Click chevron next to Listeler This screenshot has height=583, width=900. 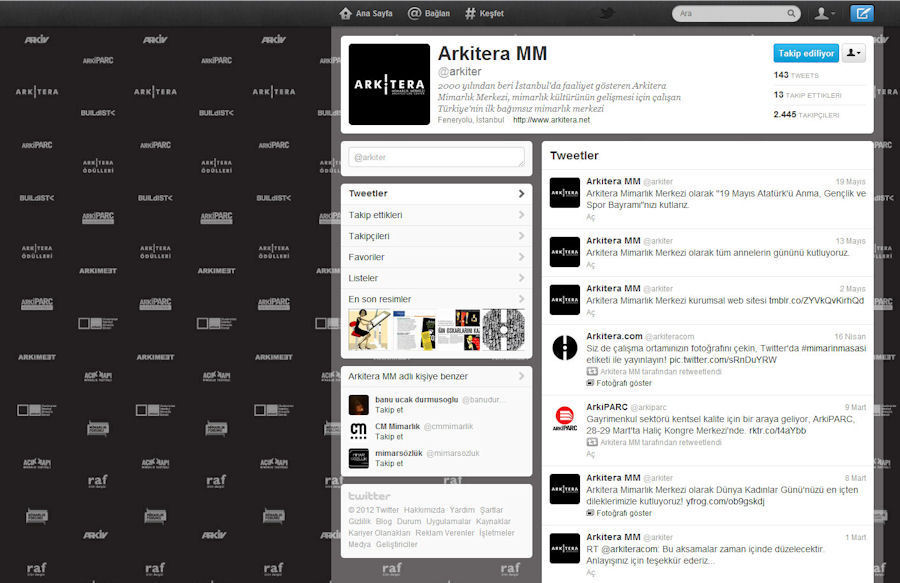pyautogui.click(x=521, y=278)
